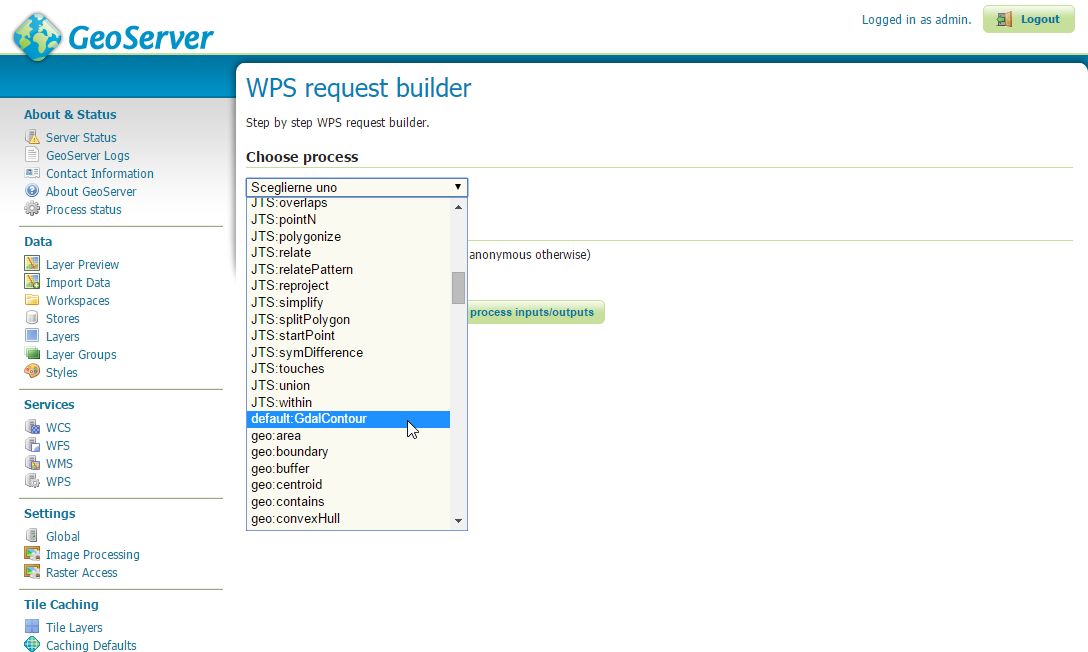This screenshot has width=1088, height=652.
Task: Open the Choose process combo box
Action: click(x=356, y=187)
